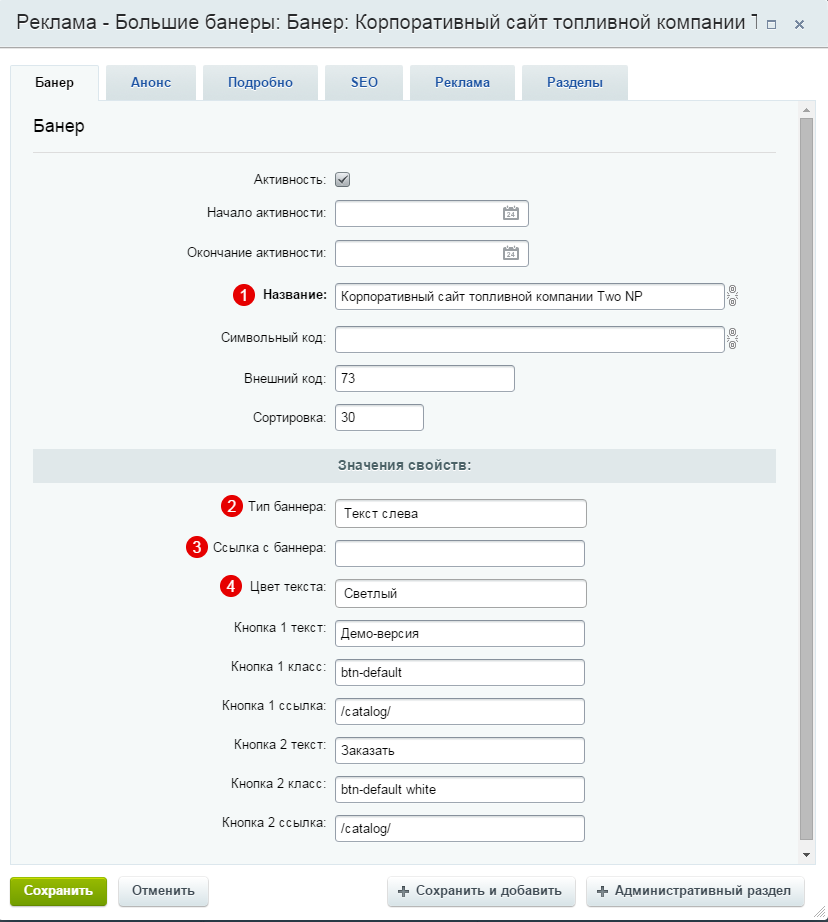Click into the Название text field
Screen dimensions: 828x922
[x=529, y=296]
